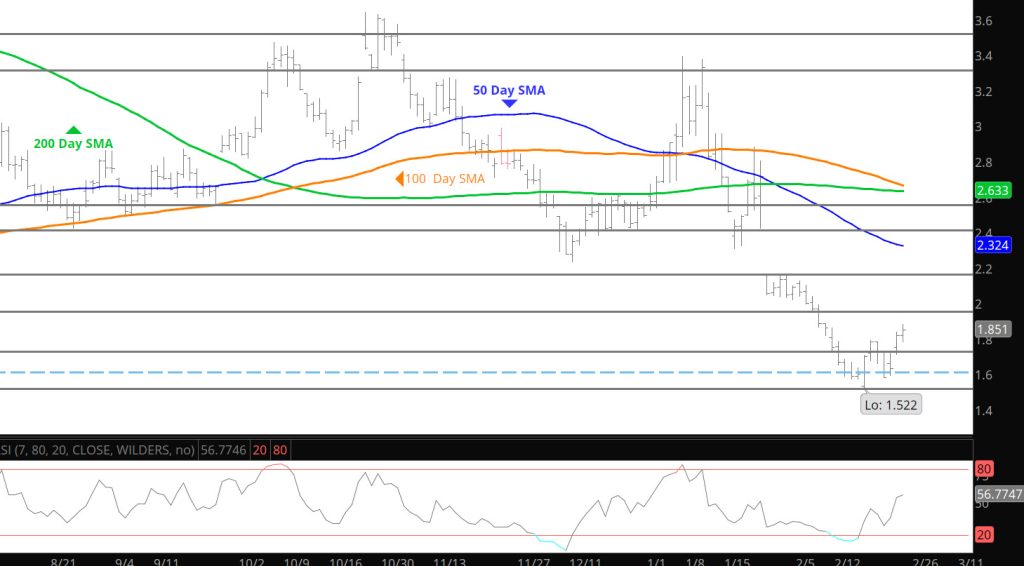Click the 2/12 date on time axis

click(848, 563)
